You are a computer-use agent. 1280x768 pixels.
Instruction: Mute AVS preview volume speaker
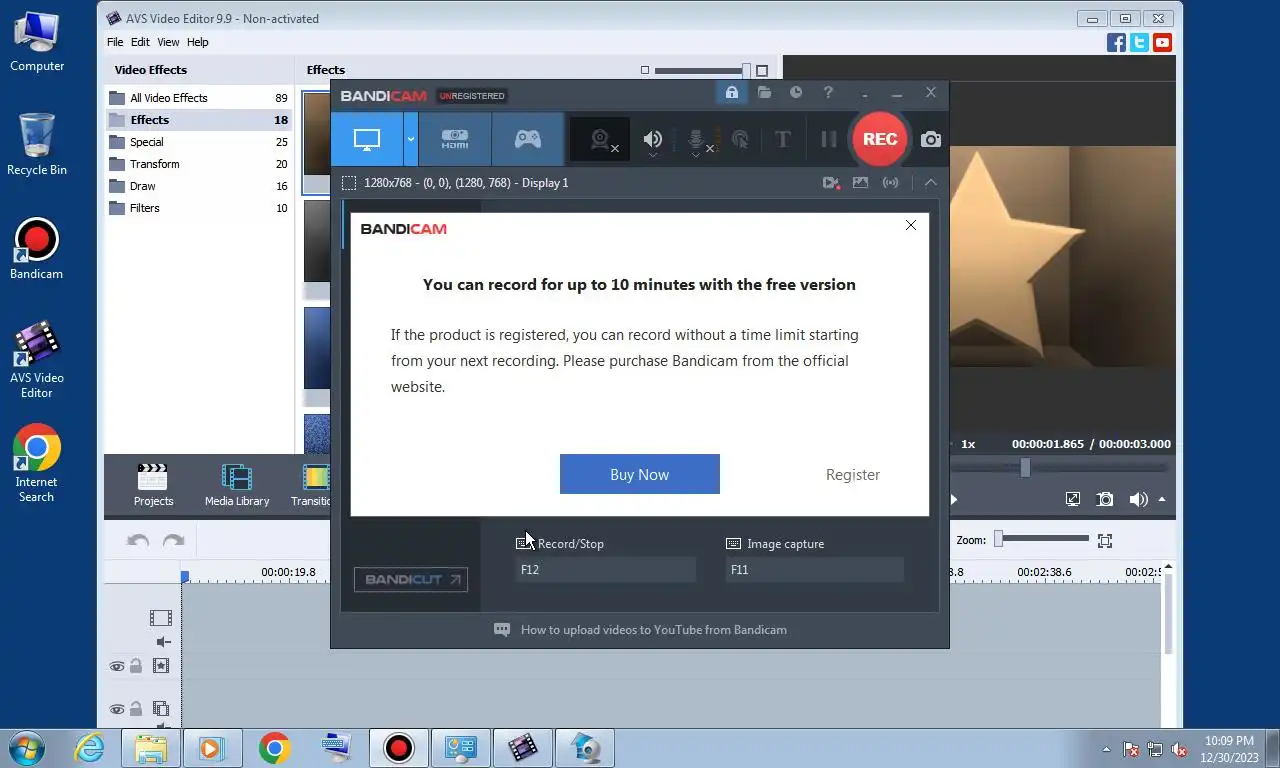[1138, 499]
